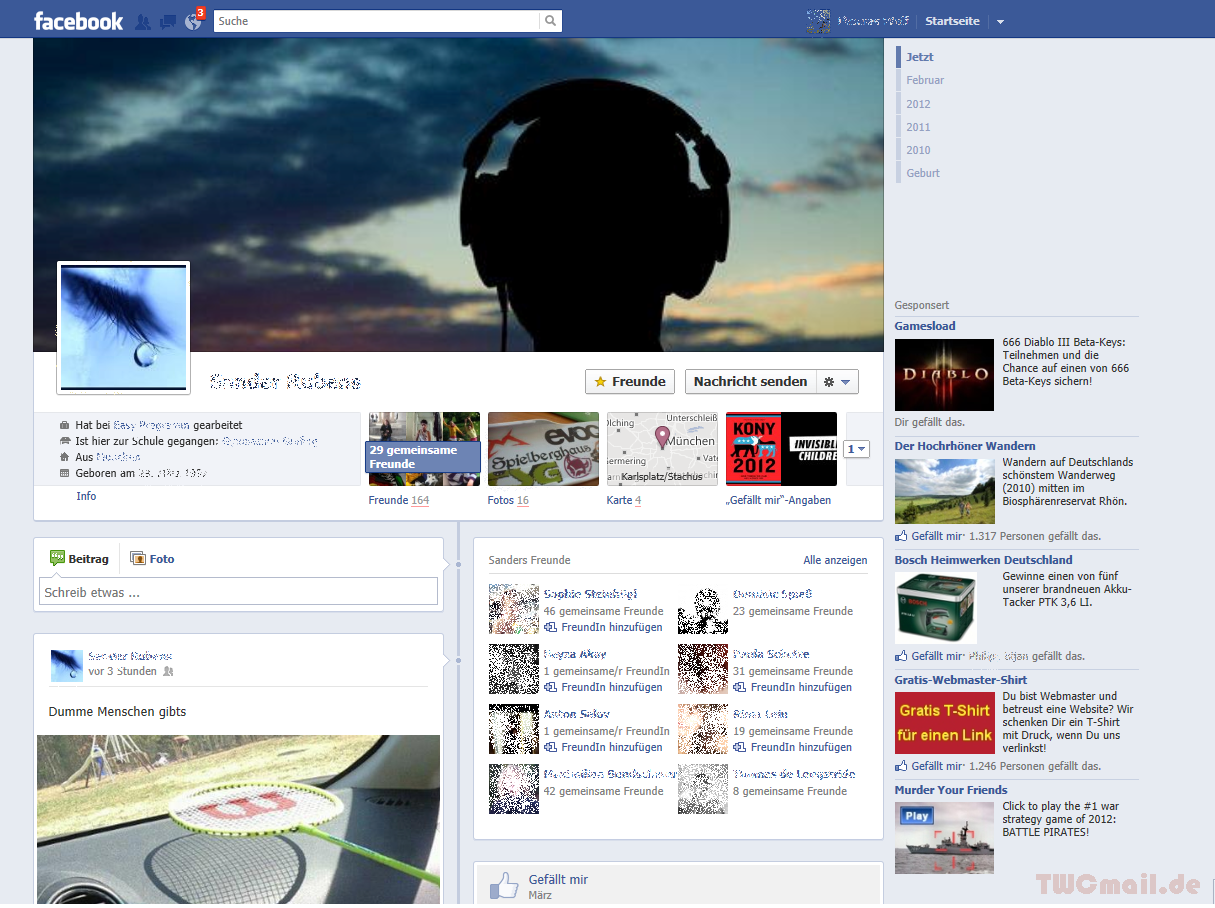The width and height of the screenshot is (1215, 908).
Task: Expand the account arrow next to Startseite
Action: (1000, 22)
